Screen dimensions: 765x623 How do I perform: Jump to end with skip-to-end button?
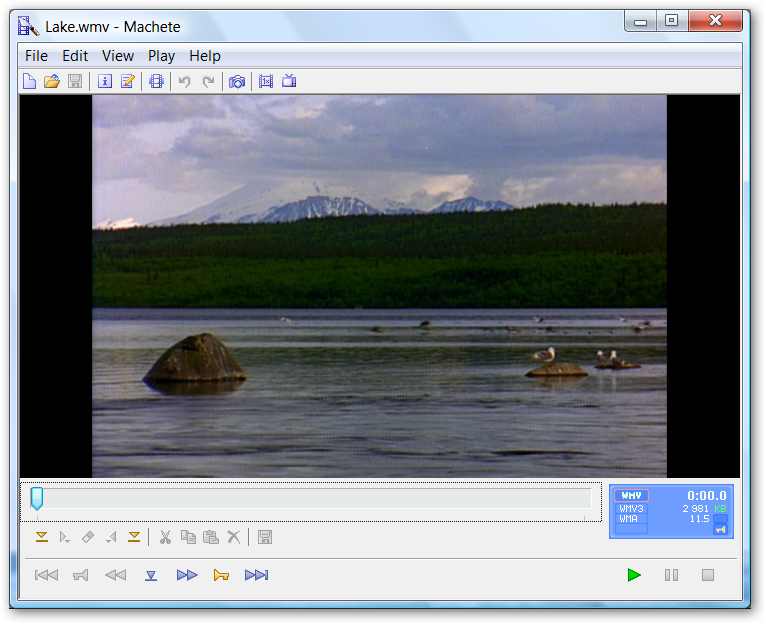point(257,575)
